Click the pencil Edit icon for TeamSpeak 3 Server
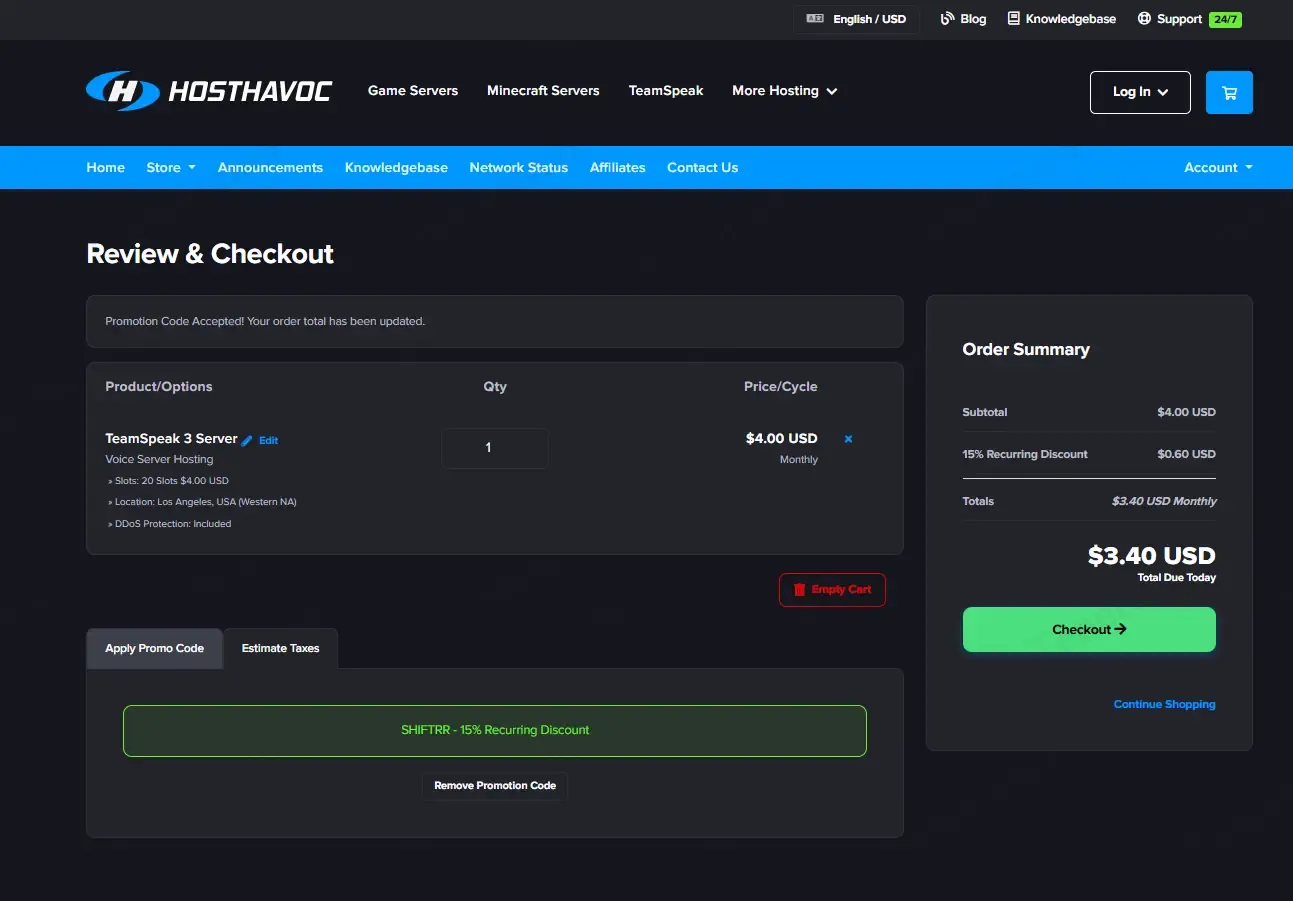Screen dimensions: 1293x901 click(x=247, y=440)
